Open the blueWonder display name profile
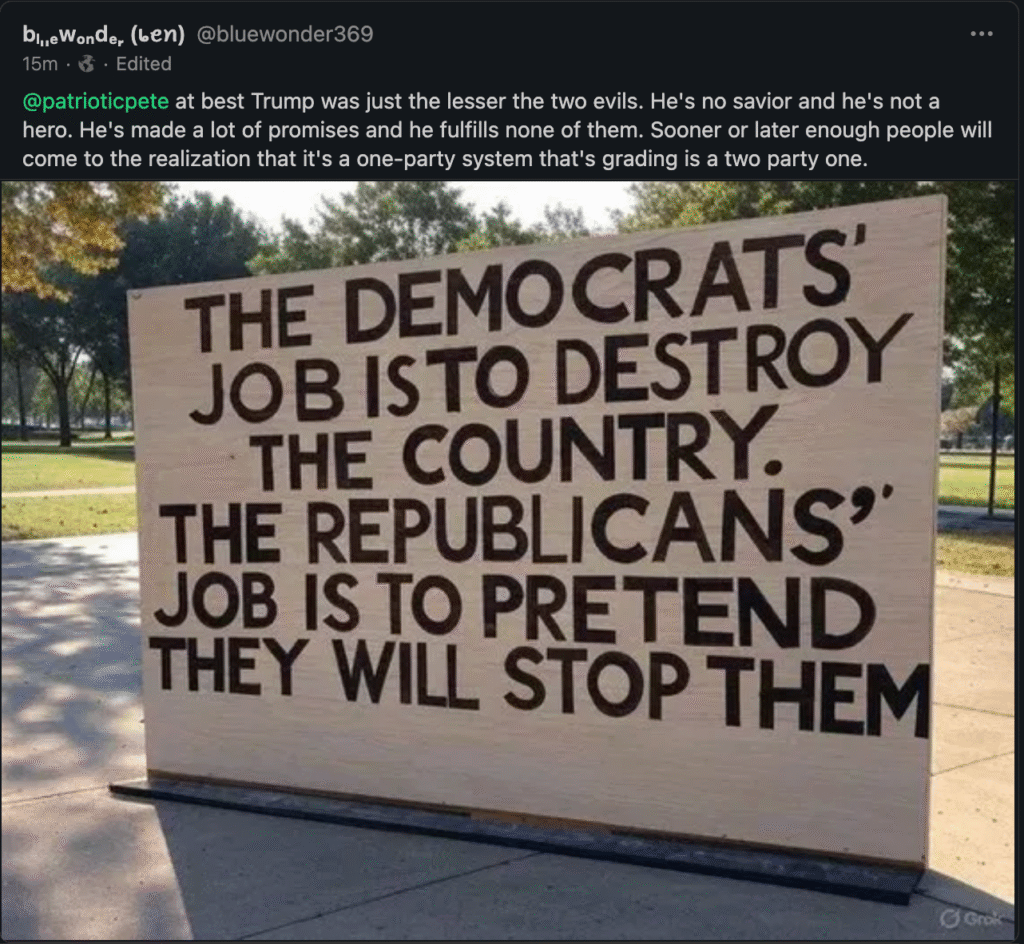This screenshot has width=1024, height=944. point(103,34)
